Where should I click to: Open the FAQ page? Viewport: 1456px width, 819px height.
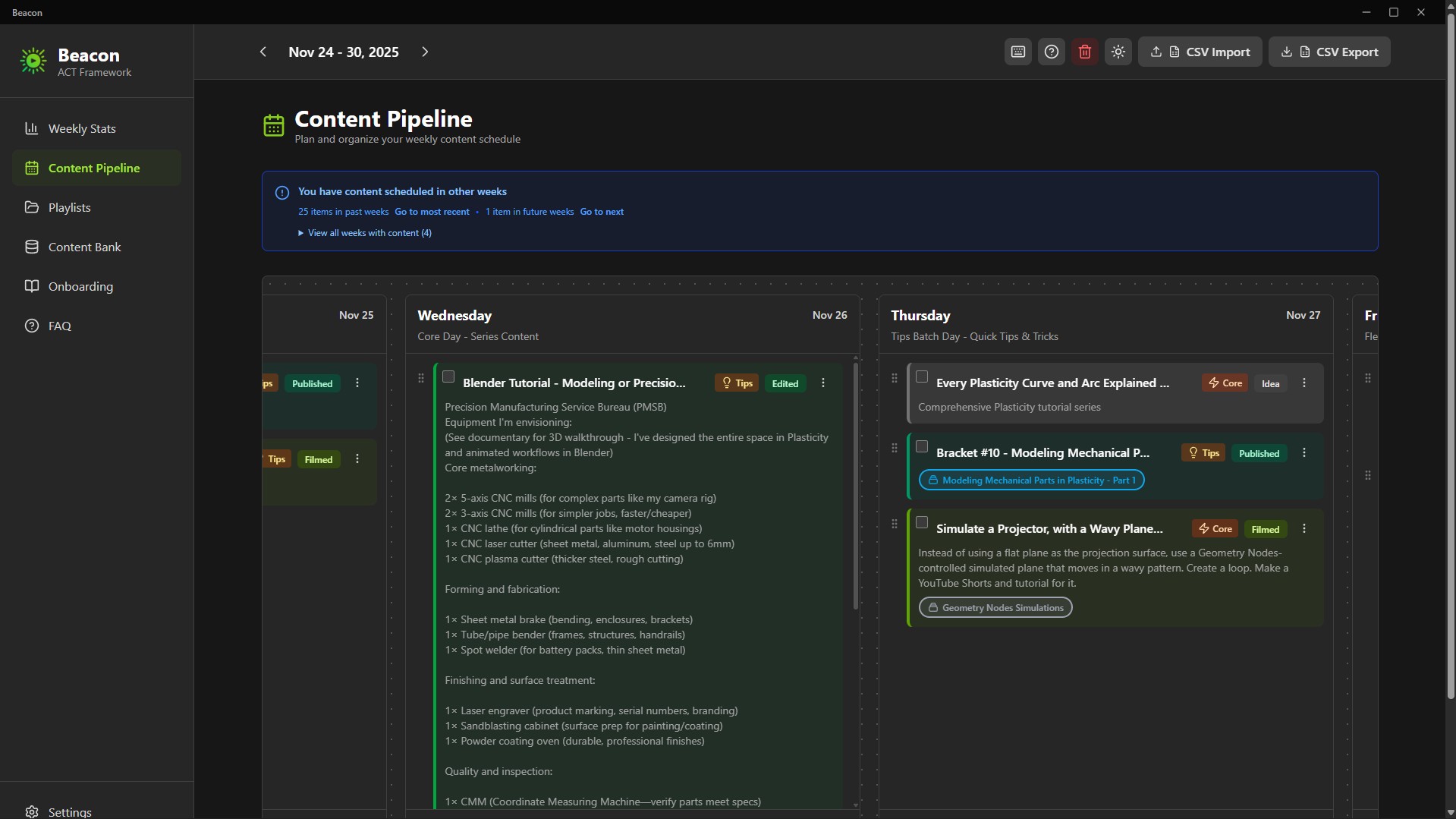pyautogui.click(x=58, y=326)
